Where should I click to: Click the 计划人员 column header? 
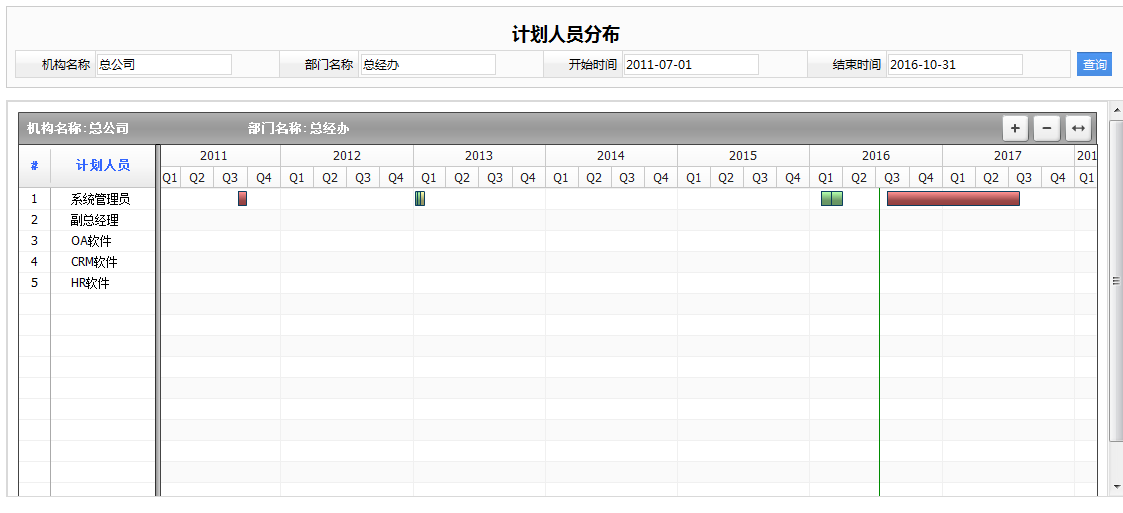click(103, 166)
